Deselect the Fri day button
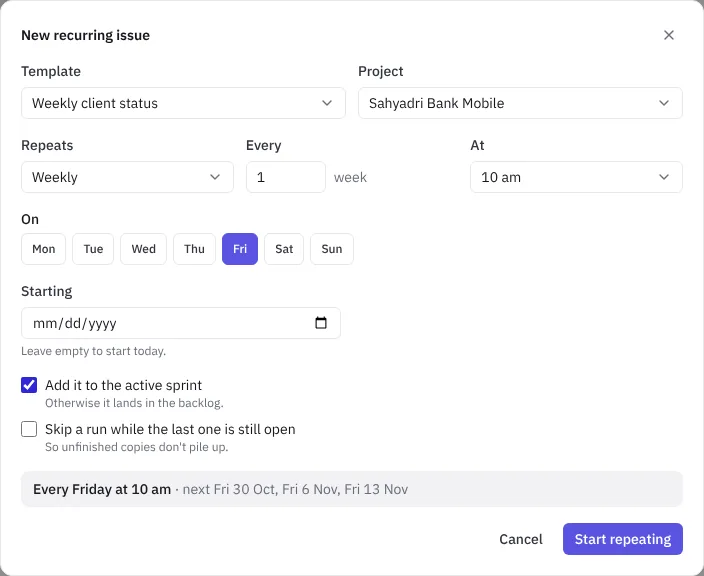The width and height of the screenshot is (704, 576). pos(240,249)
